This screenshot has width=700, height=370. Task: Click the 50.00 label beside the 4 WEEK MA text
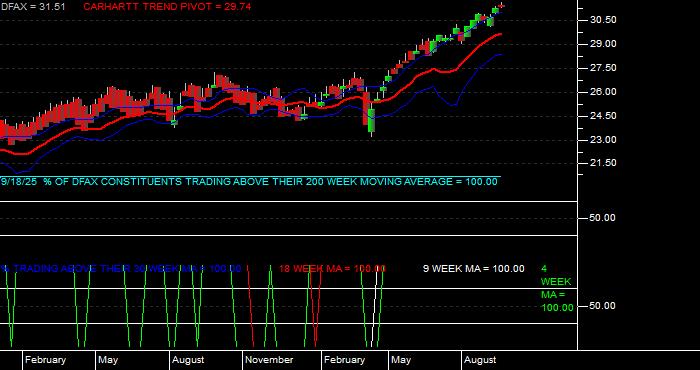coord(603,306)
